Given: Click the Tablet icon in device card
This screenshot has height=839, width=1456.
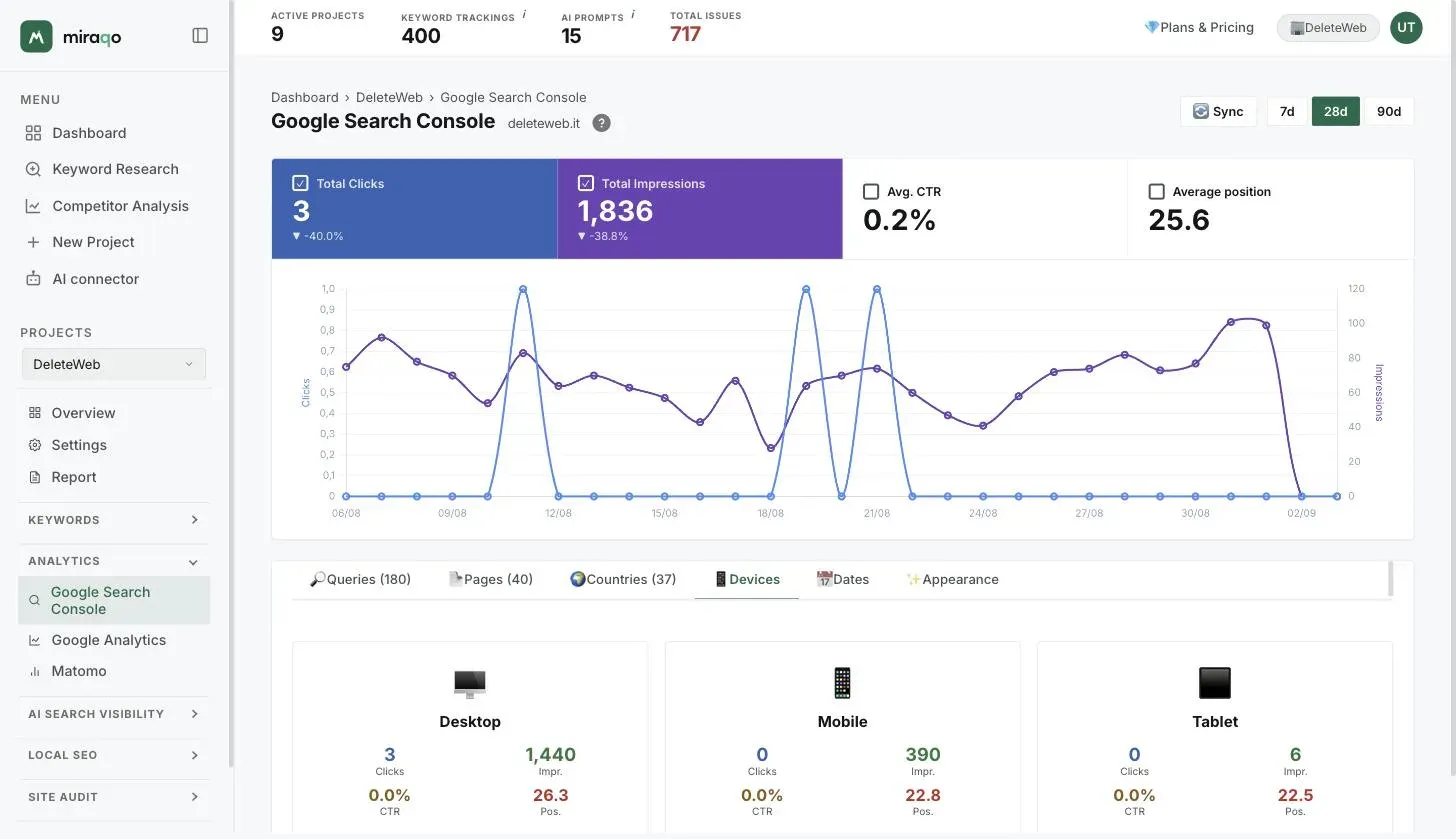Looking at the screenshot, I should (x=1215, y=683).
